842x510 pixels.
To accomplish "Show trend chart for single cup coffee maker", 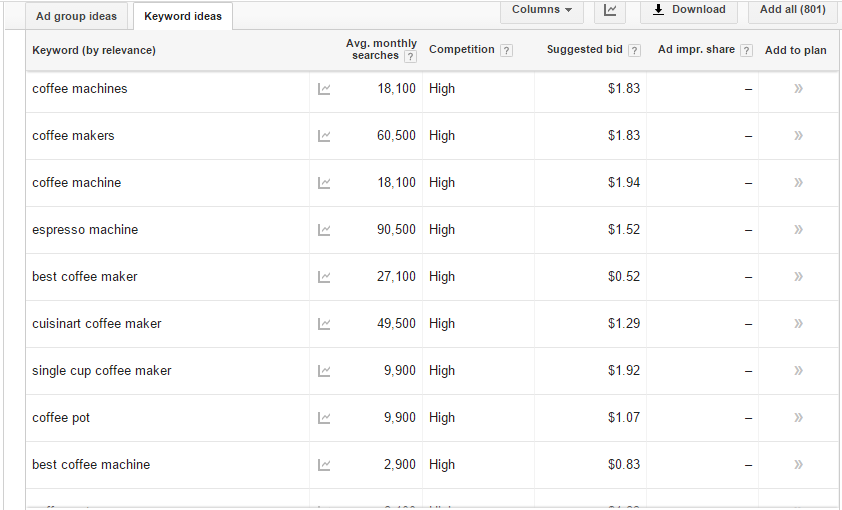I will coord(324,371).
